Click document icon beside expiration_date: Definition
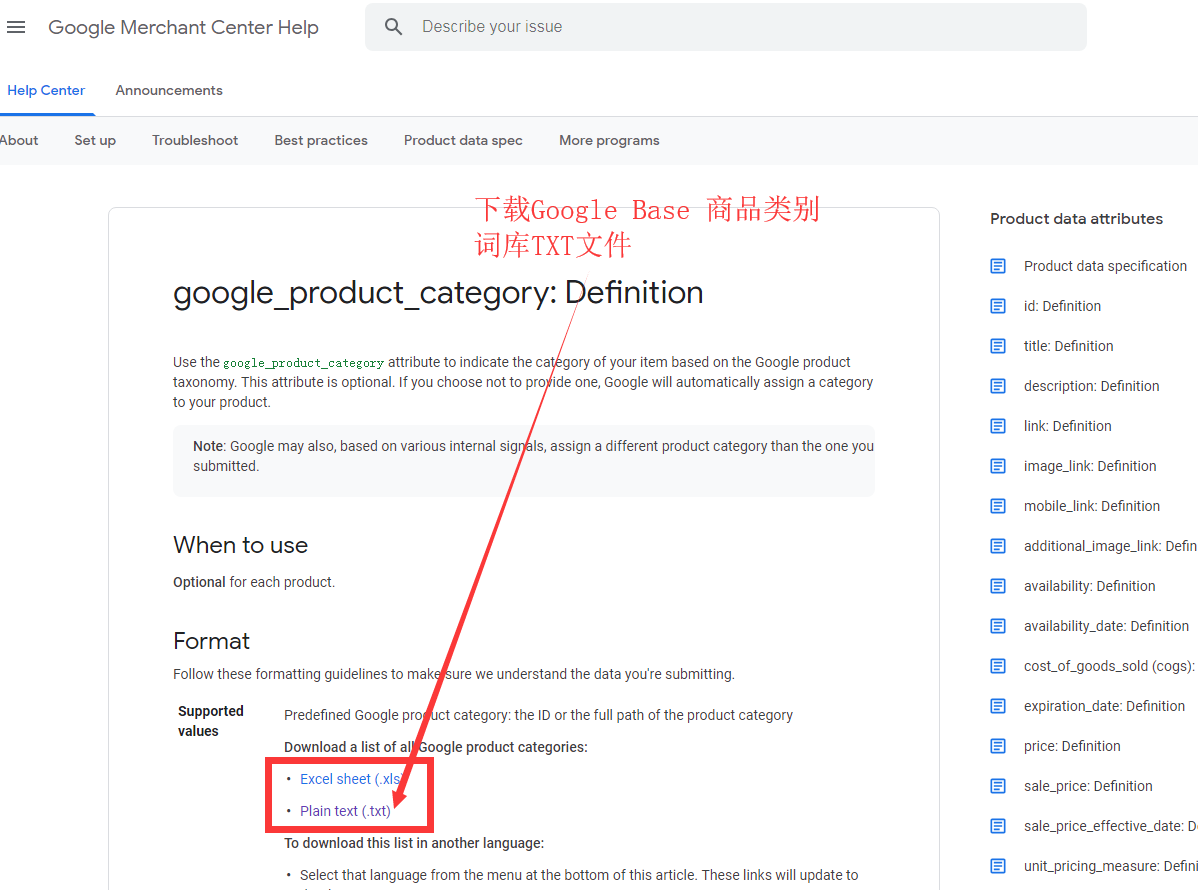Screen dimensions: 1198x890 pyautogui.click(x=998, y=706)
